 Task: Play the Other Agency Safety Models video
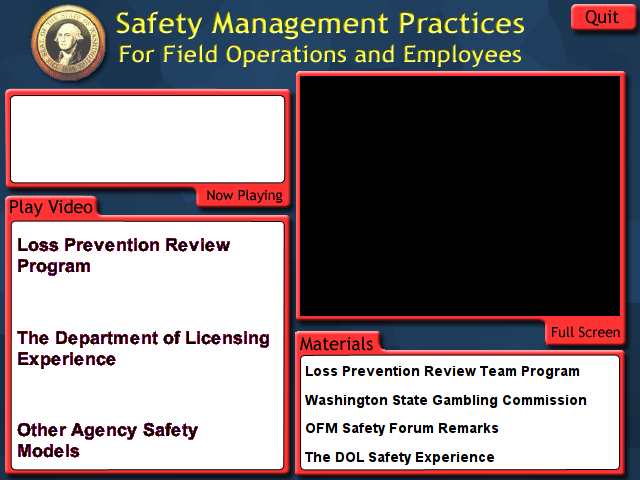click(107, 441)
